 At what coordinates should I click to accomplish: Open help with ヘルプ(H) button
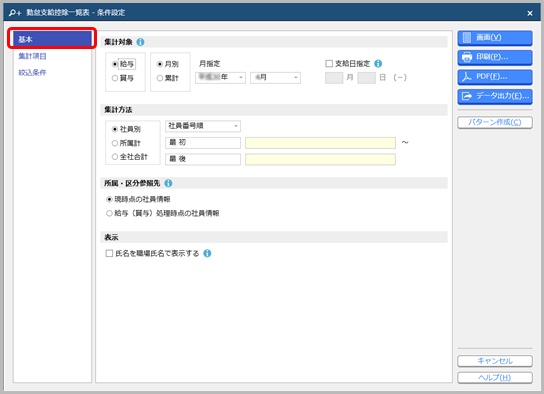point(495,378)
